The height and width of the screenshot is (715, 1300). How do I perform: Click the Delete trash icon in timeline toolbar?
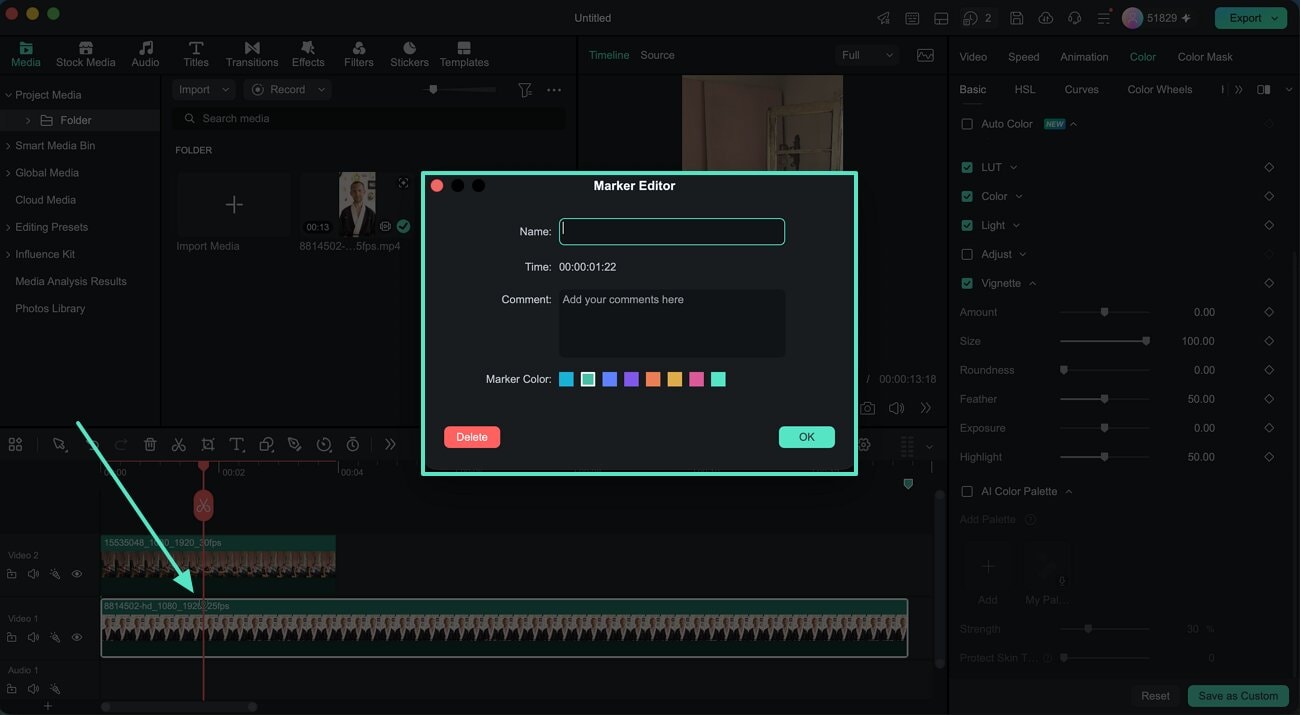[150, 444]
